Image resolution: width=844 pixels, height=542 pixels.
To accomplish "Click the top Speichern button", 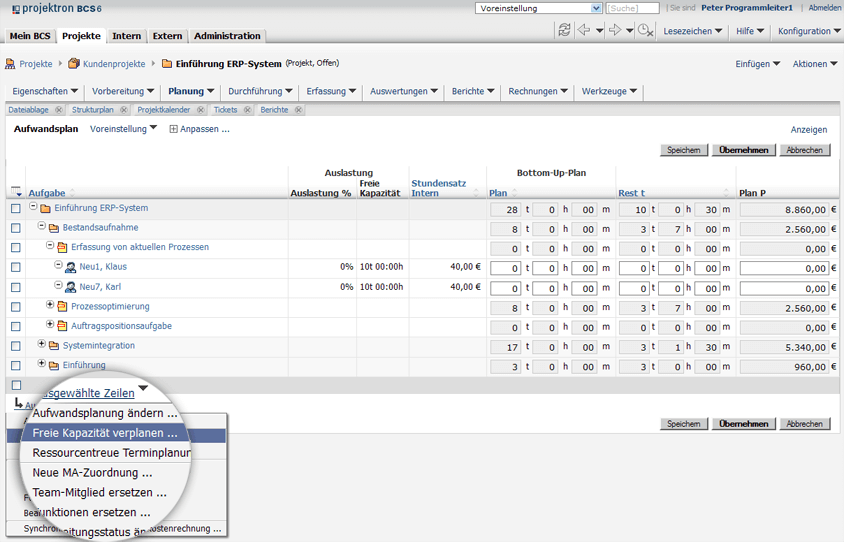I will click(x=684, y=150).
